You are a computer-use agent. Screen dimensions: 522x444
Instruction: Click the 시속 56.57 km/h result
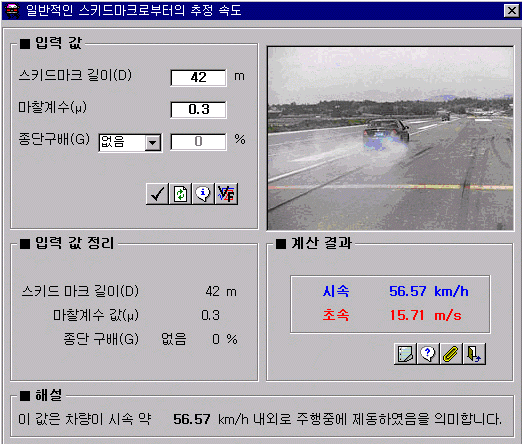(x=396, y=292)
